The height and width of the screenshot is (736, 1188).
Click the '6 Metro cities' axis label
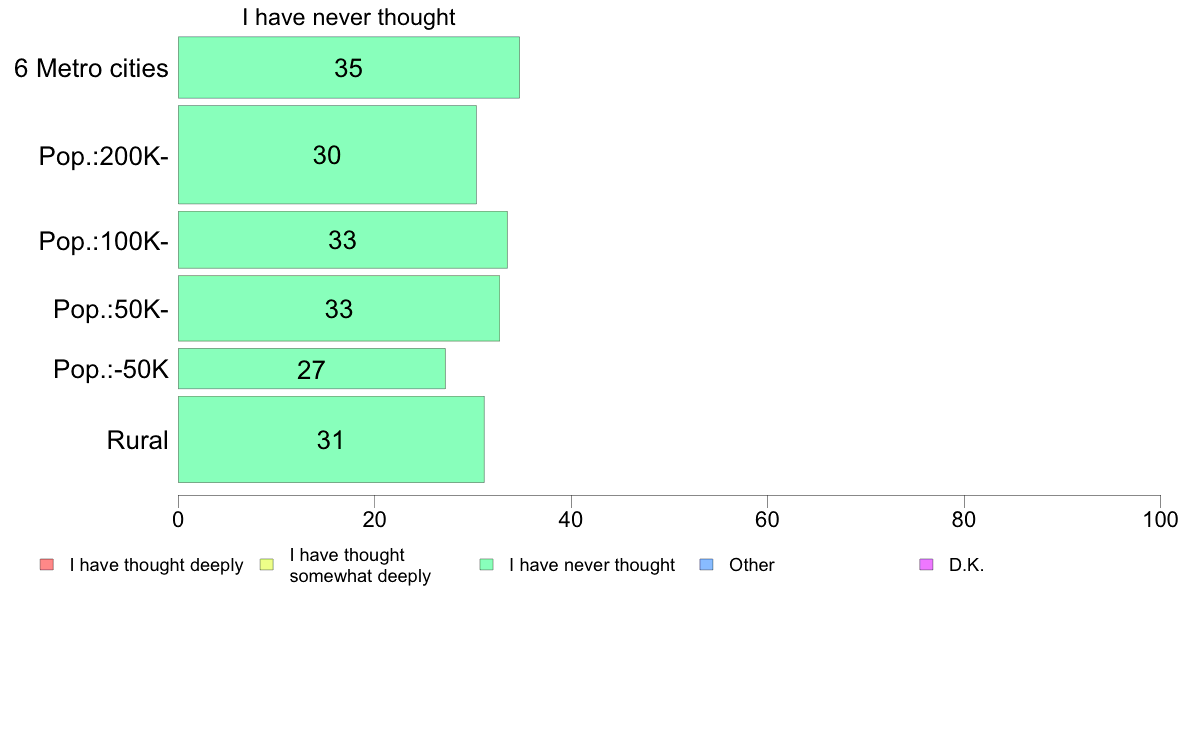(x=91, y=68)
